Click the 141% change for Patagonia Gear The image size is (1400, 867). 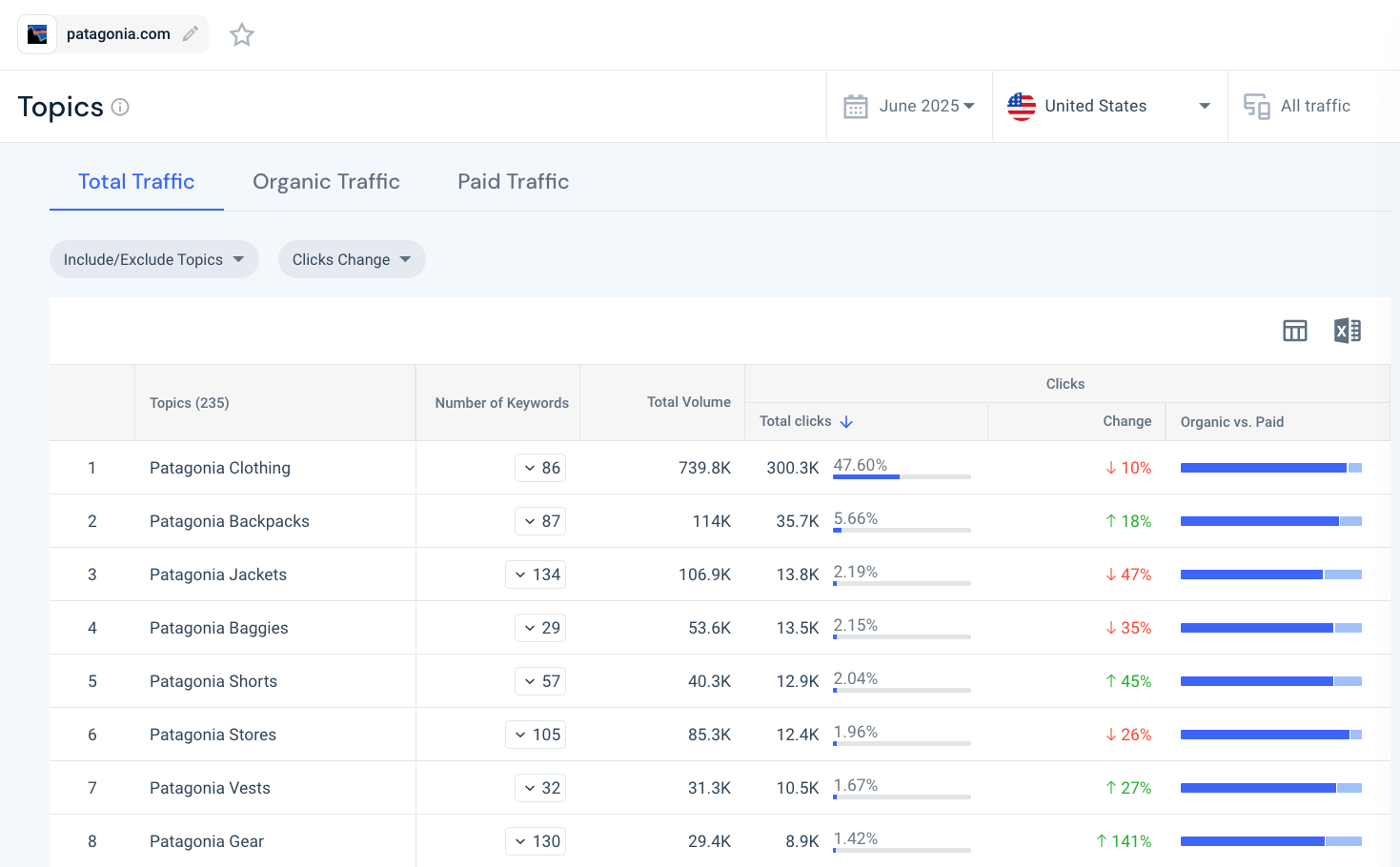click(1124, 841)
